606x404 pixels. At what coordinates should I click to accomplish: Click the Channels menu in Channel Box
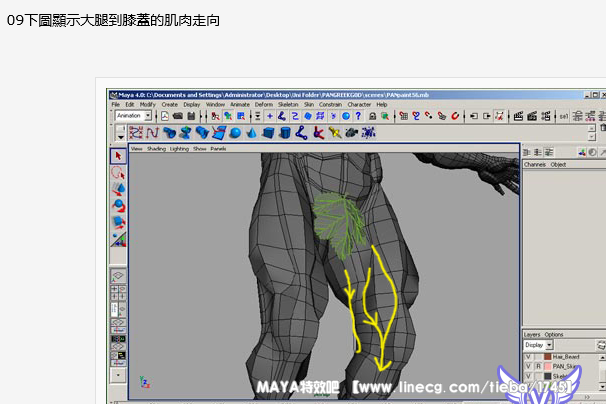(x=535, y=164)
